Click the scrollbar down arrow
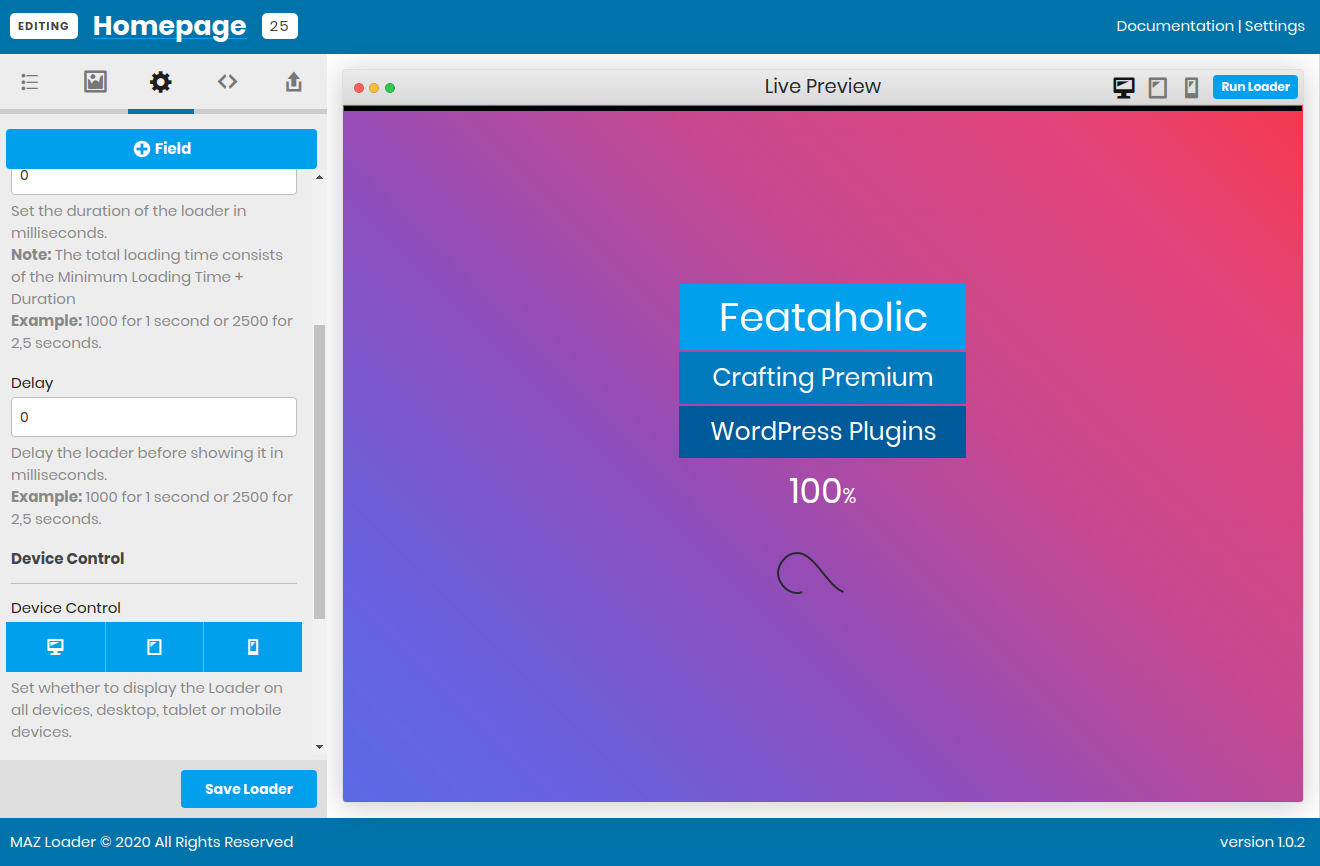The height and width of the screenshot is (866, 1320). 319,747
